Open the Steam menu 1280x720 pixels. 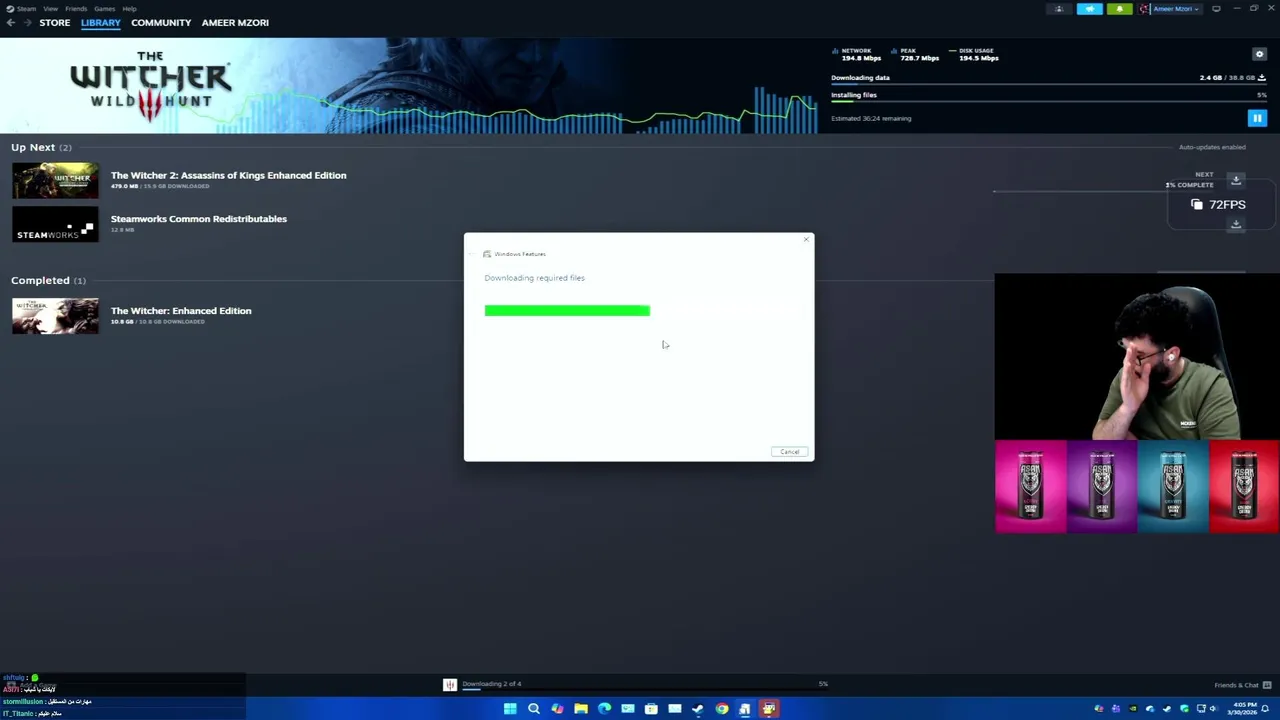pyautogui.click(x=21, y=8)
